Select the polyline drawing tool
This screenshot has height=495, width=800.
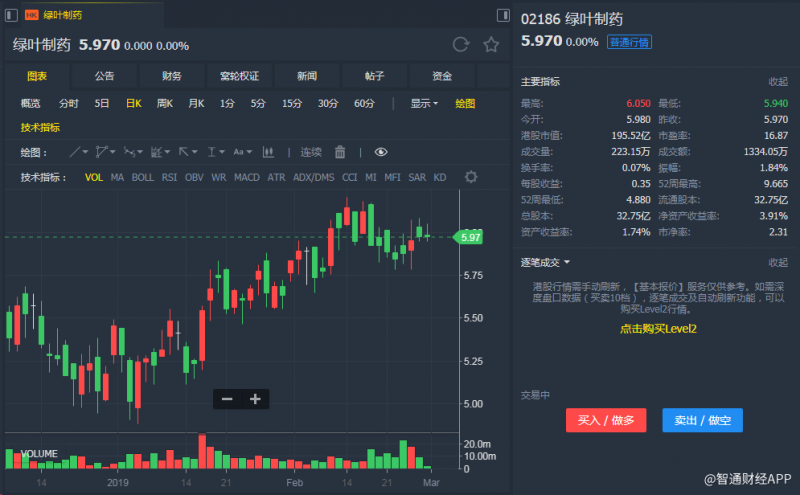click(x=102, y=152)
